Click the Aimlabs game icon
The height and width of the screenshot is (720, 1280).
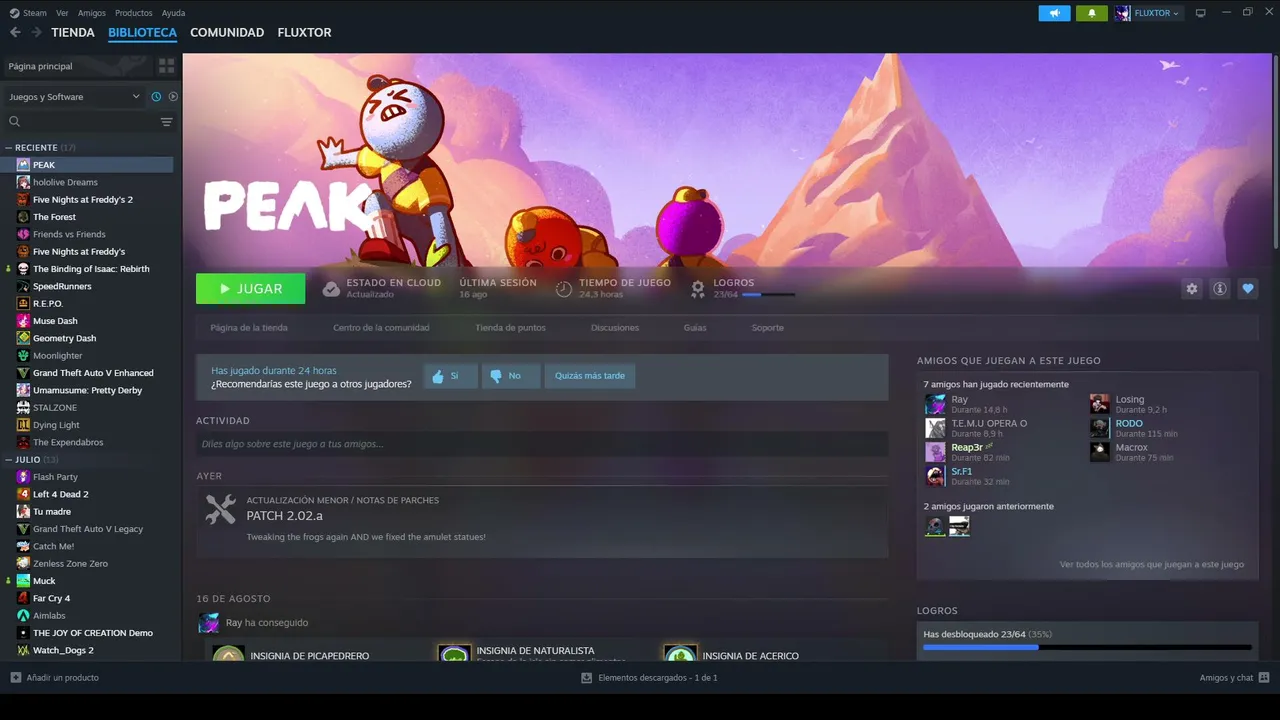coord(23,615)
